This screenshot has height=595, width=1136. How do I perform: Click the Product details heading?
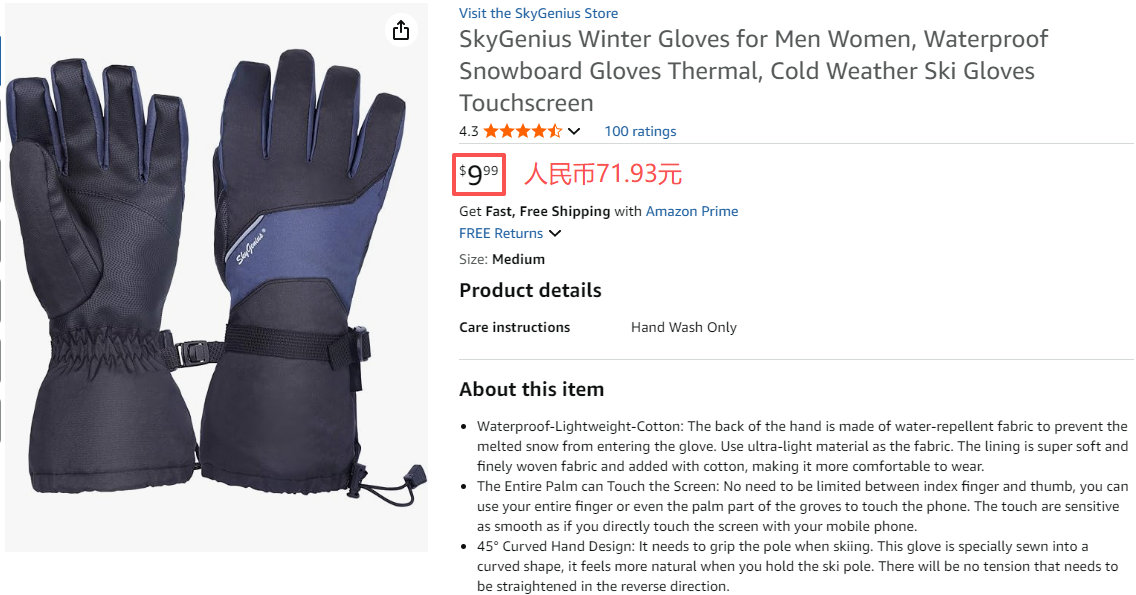(x=530, y=290)
